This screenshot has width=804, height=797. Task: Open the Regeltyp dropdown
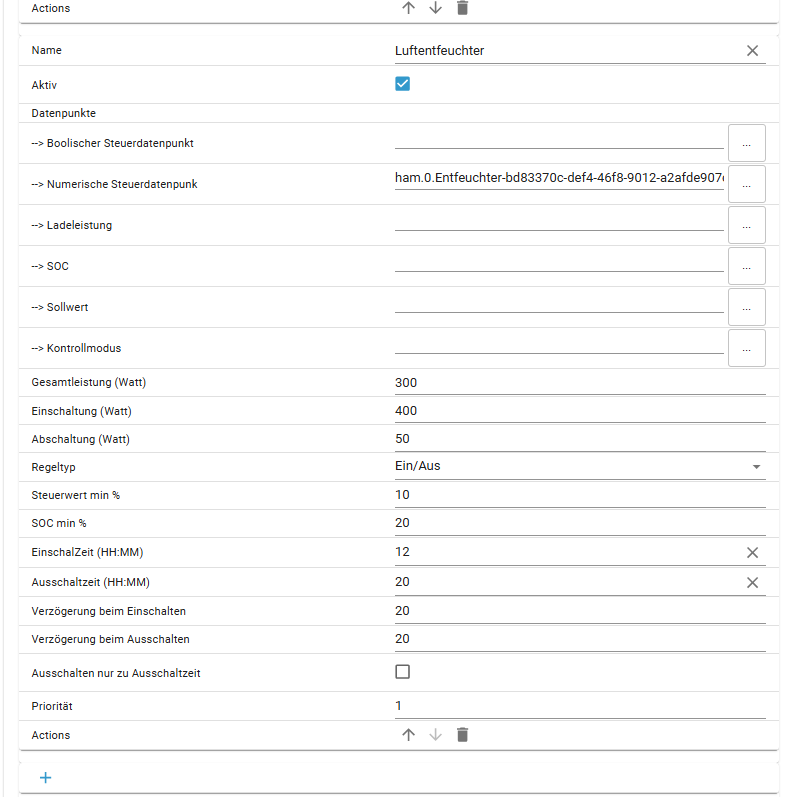(x=580, y=466)
